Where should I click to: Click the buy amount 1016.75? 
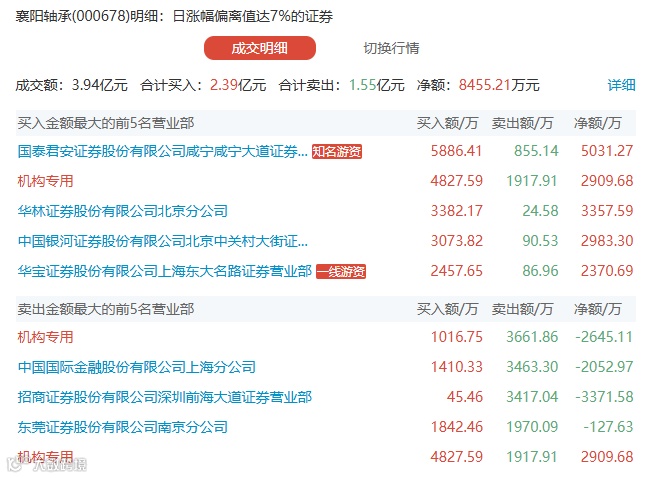[456, 336]
